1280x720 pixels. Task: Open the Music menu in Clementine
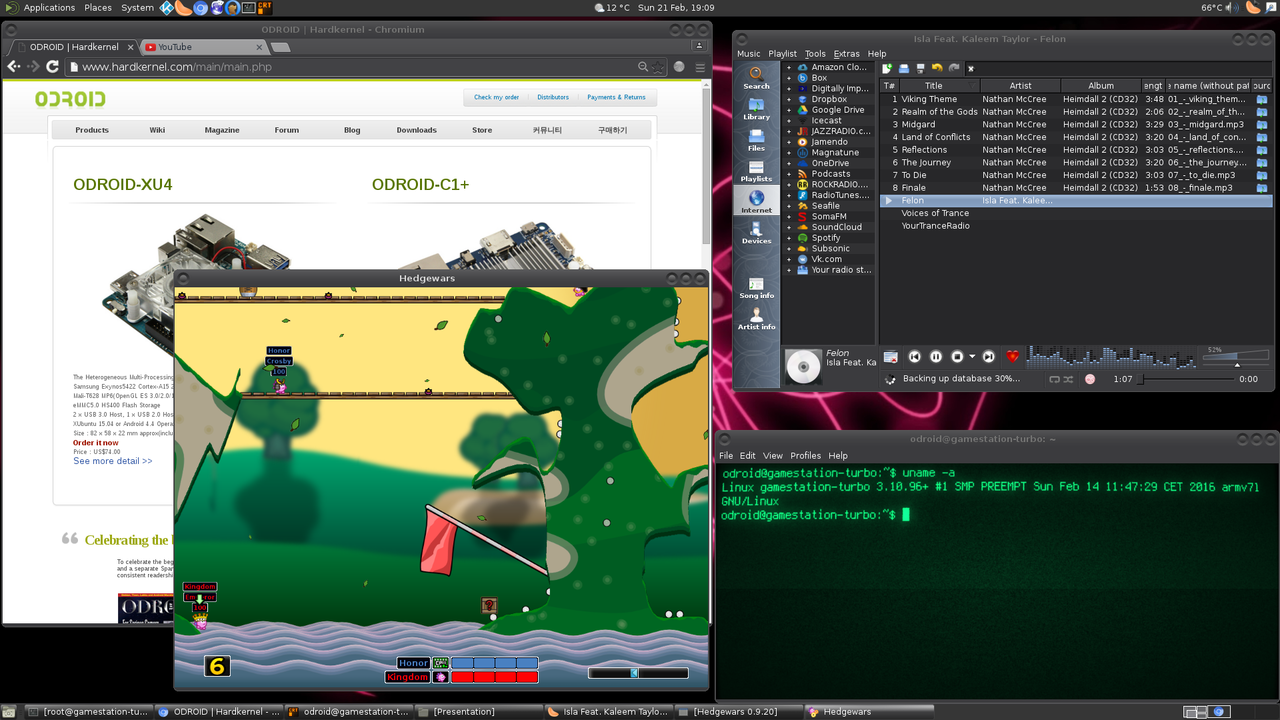pos(748,54)
